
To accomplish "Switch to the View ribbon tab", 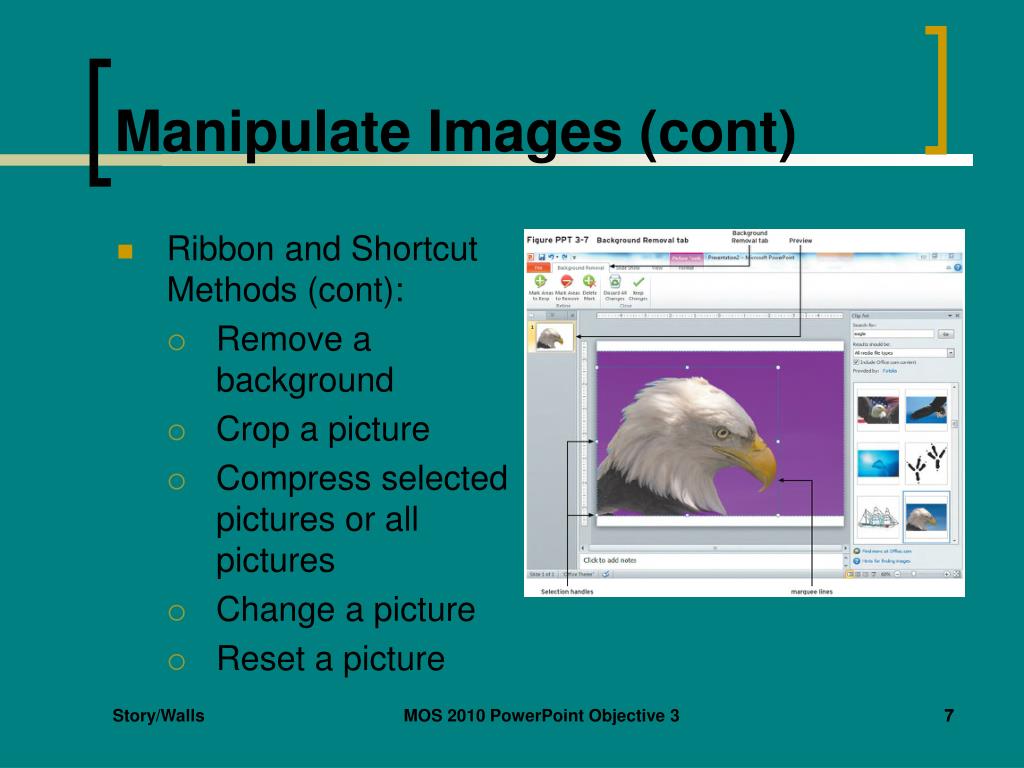I will point(657,268).
